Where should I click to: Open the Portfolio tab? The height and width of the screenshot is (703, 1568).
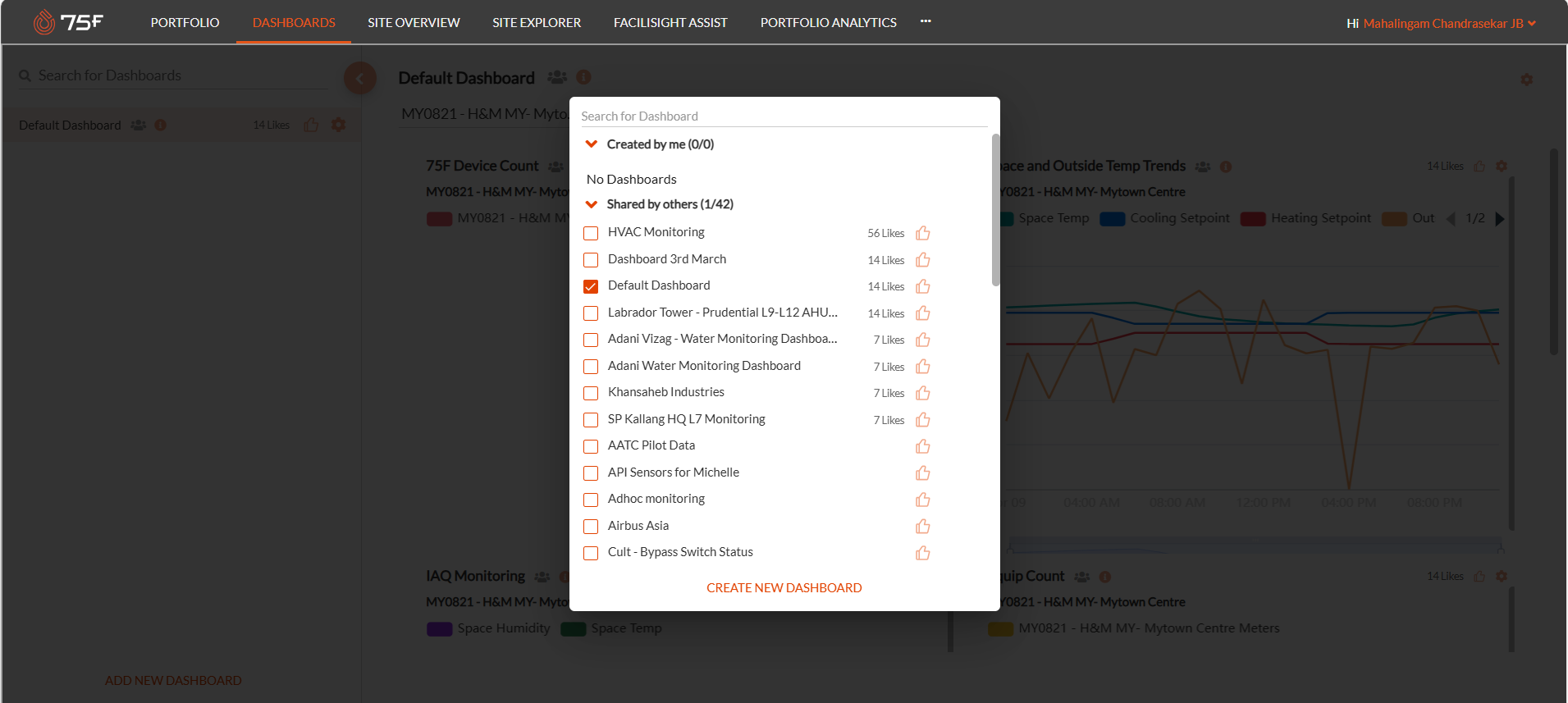185,22
